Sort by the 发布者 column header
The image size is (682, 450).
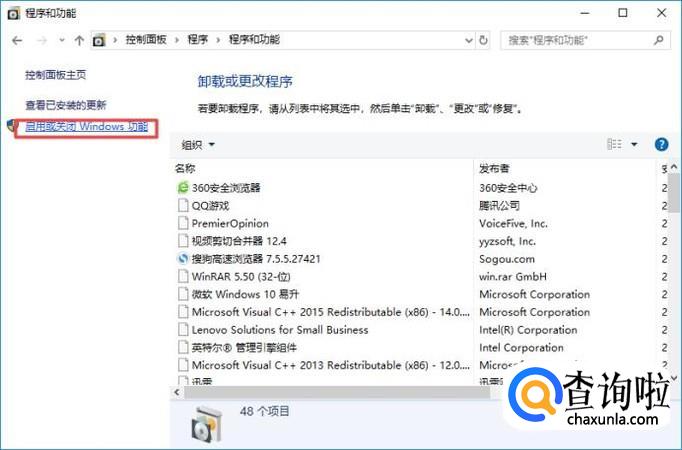[x=494, y=168]
